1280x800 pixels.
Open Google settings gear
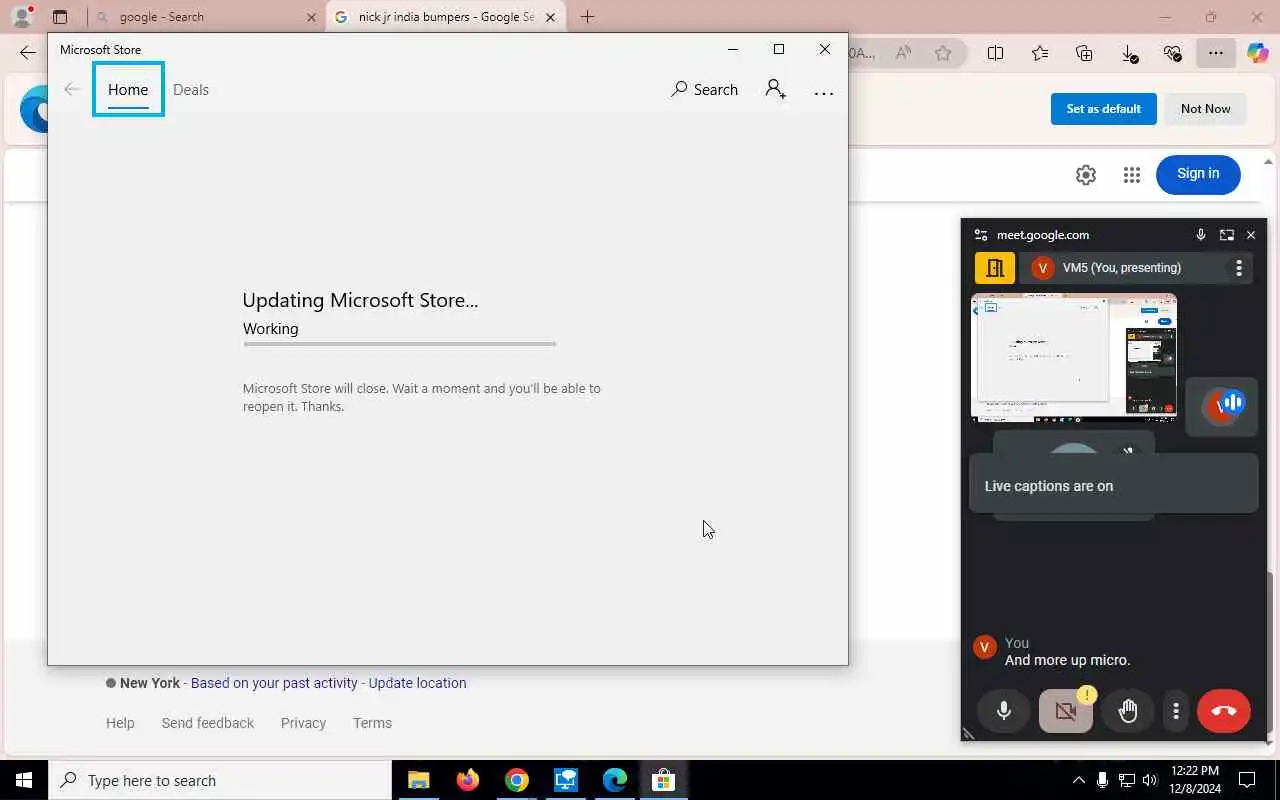(x=1086, y=175)
